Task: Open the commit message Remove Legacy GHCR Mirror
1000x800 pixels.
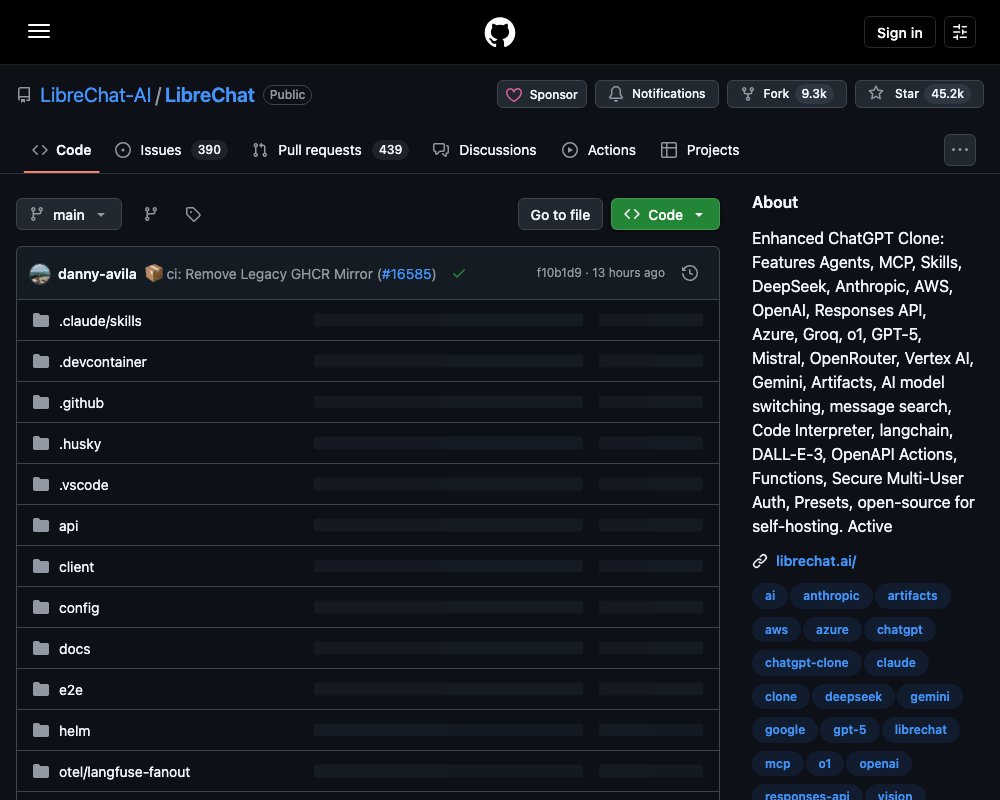Action: pyautogui.click(x=269, y=274)
